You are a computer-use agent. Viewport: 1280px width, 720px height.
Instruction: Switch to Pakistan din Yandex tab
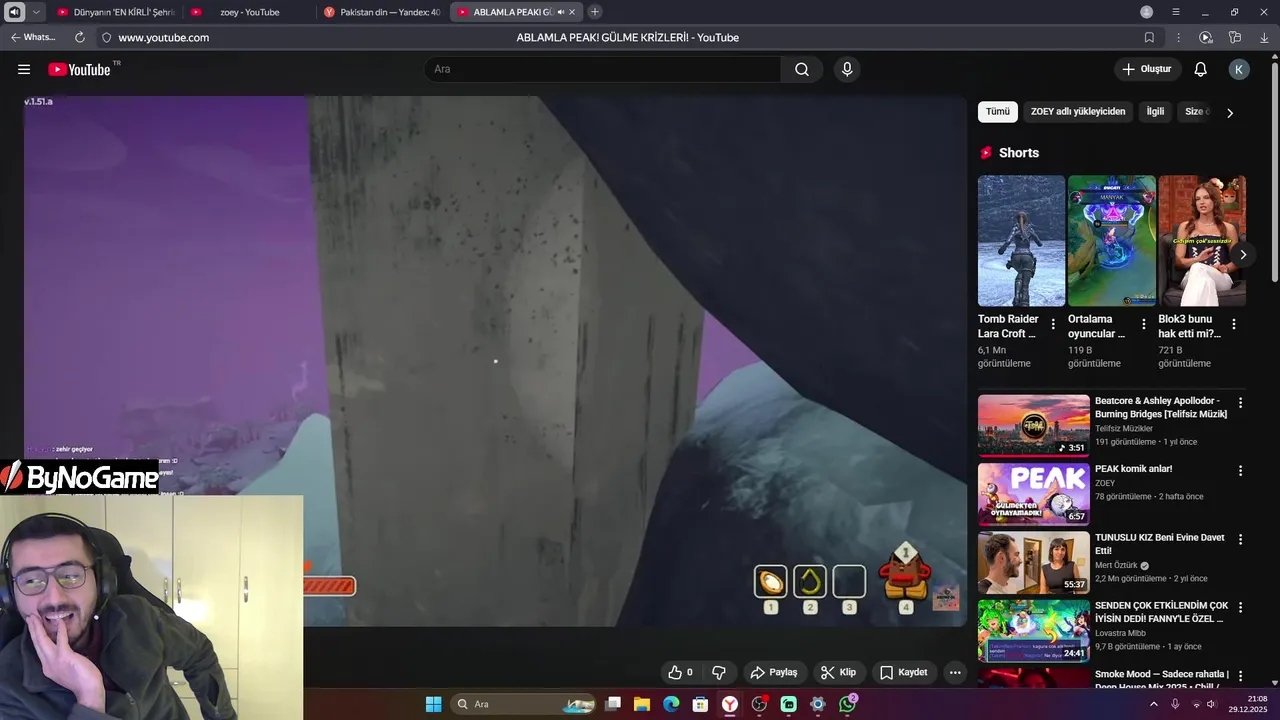point(382,12)
